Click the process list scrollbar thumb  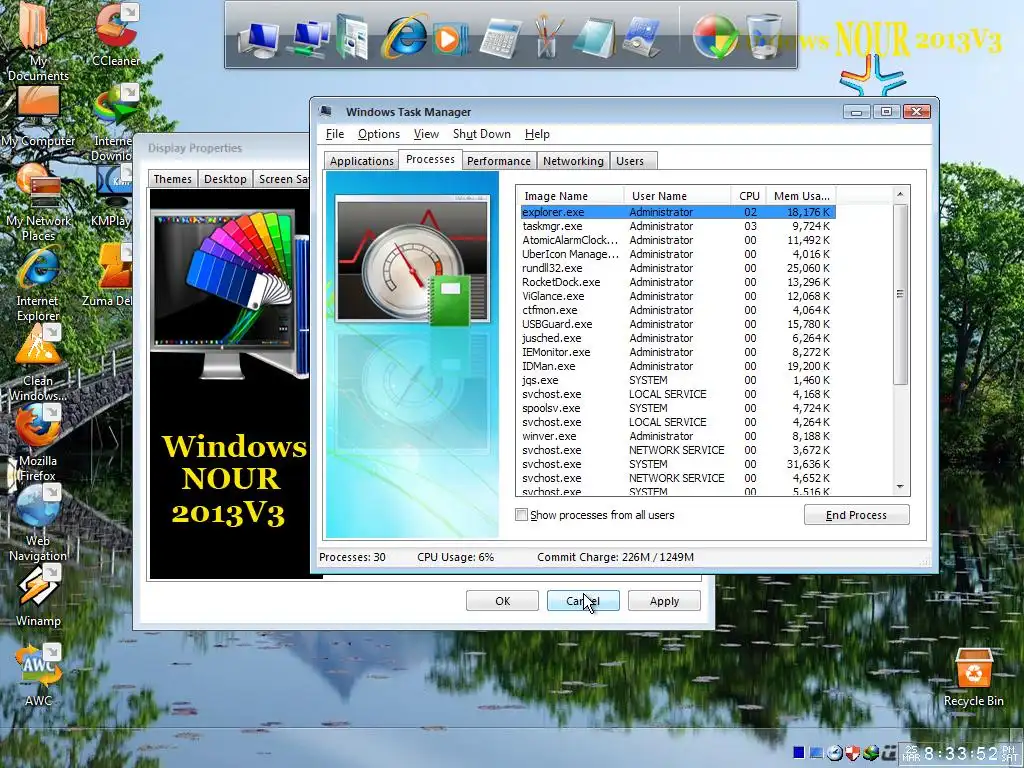[900, 294]
